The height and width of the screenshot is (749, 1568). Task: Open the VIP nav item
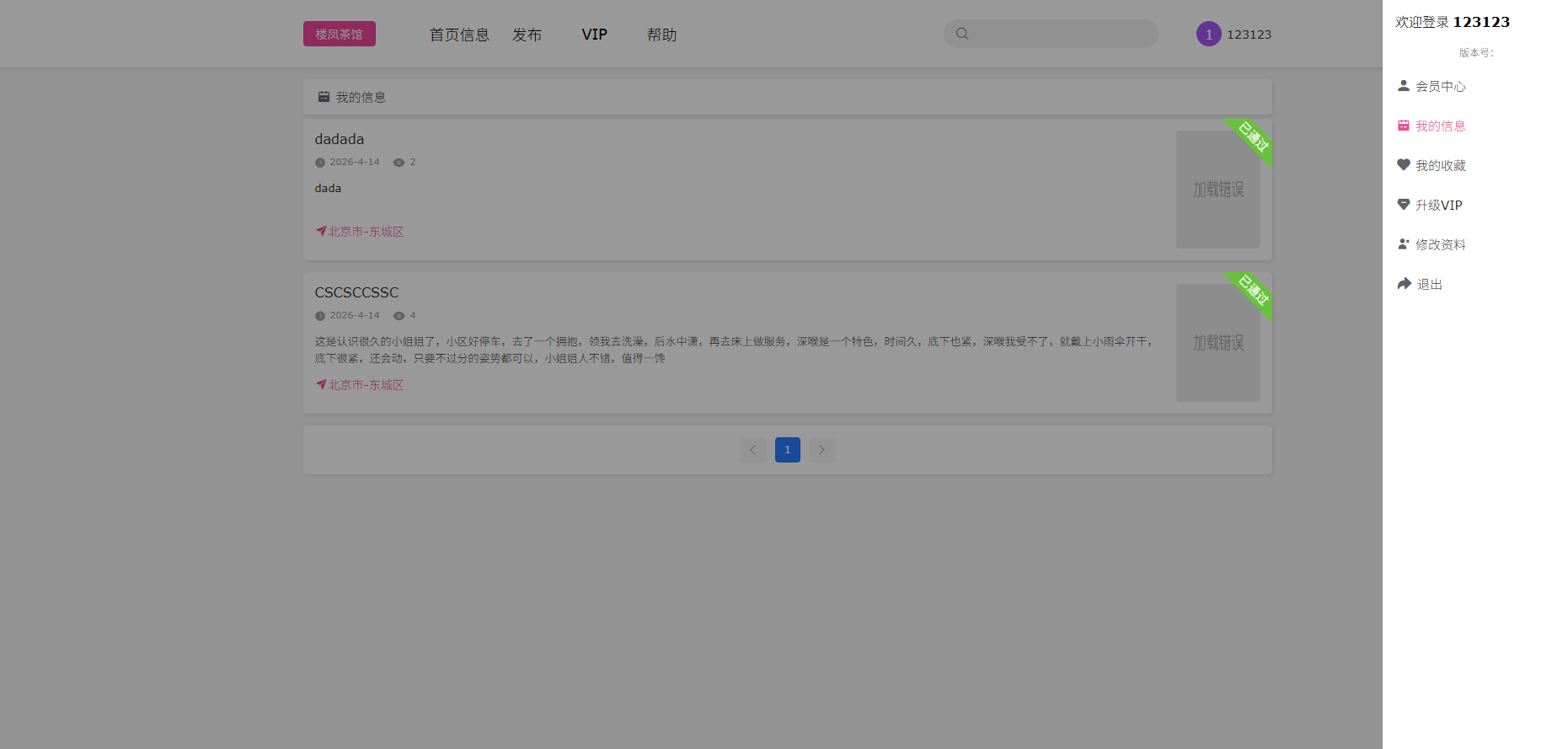point(594,35)
